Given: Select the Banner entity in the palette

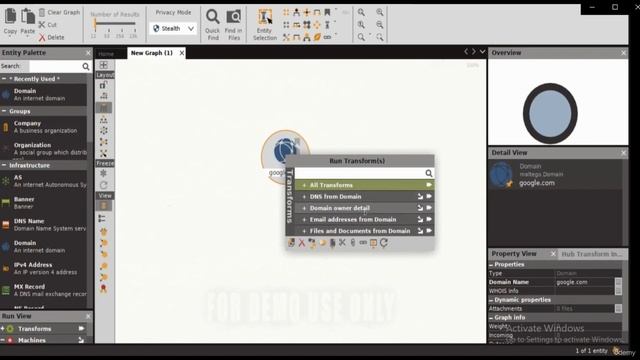Looking at the screenshot, I should pos(43,203).
